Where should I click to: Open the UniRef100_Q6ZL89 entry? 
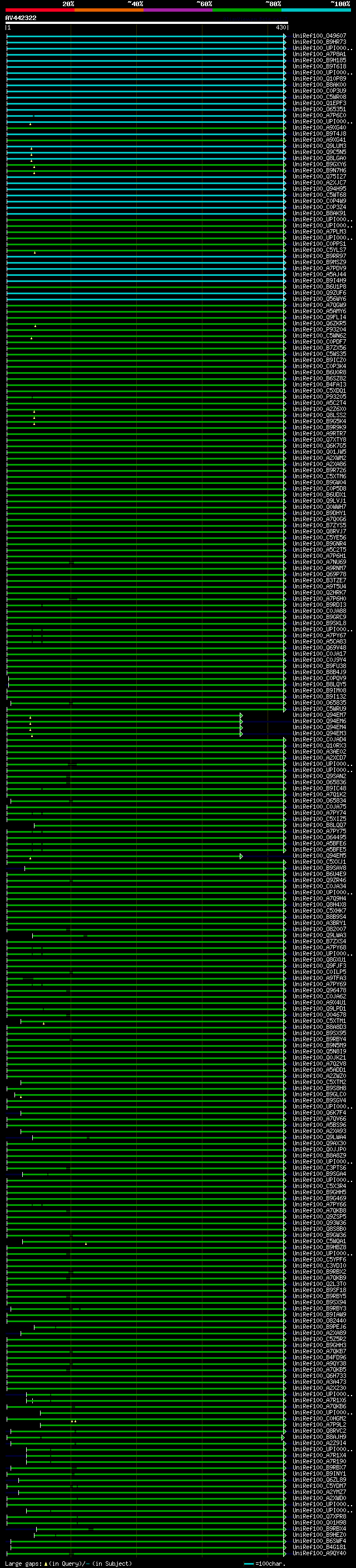point(319,1480)
